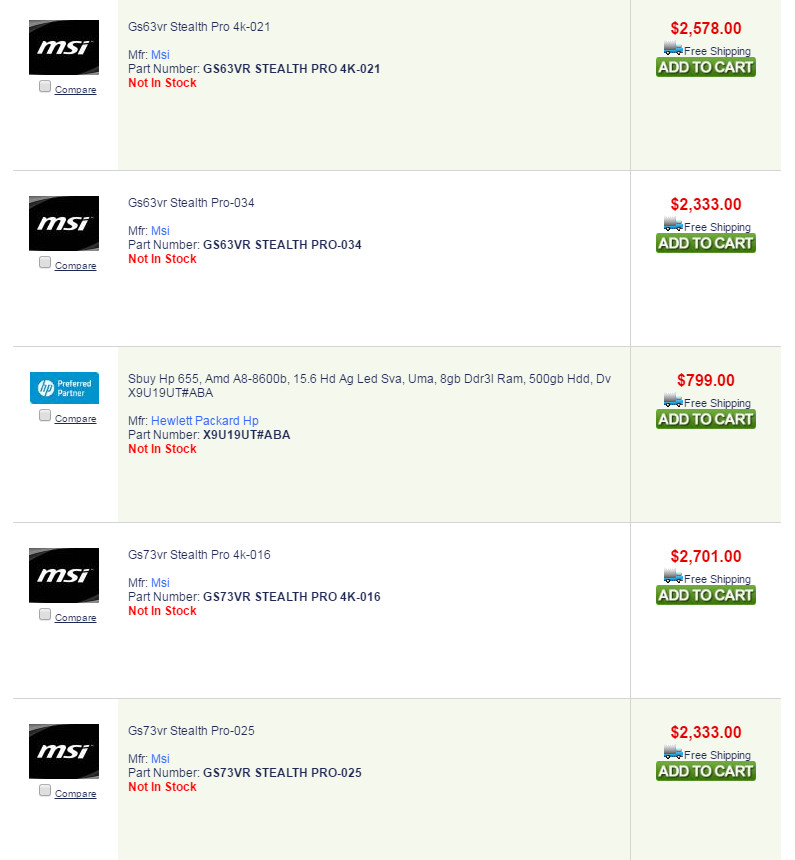Open the Sbuy Hp 655 product title

click(369, 379)
